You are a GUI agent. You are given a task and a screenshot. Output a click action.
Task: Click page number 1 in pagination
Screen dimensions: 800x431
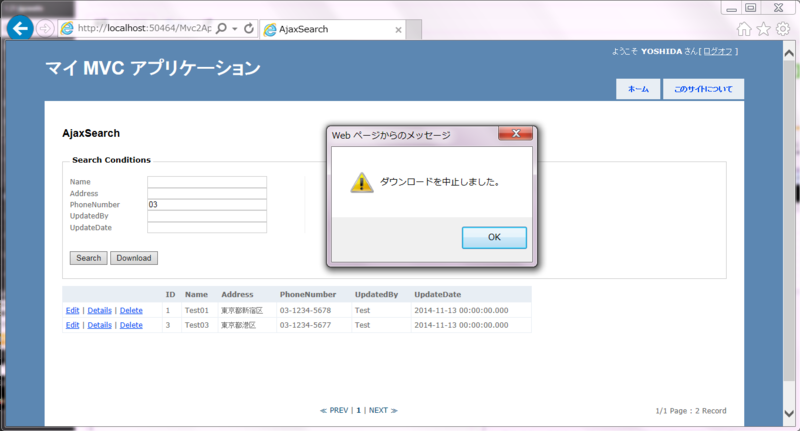(x=359, y=411)
